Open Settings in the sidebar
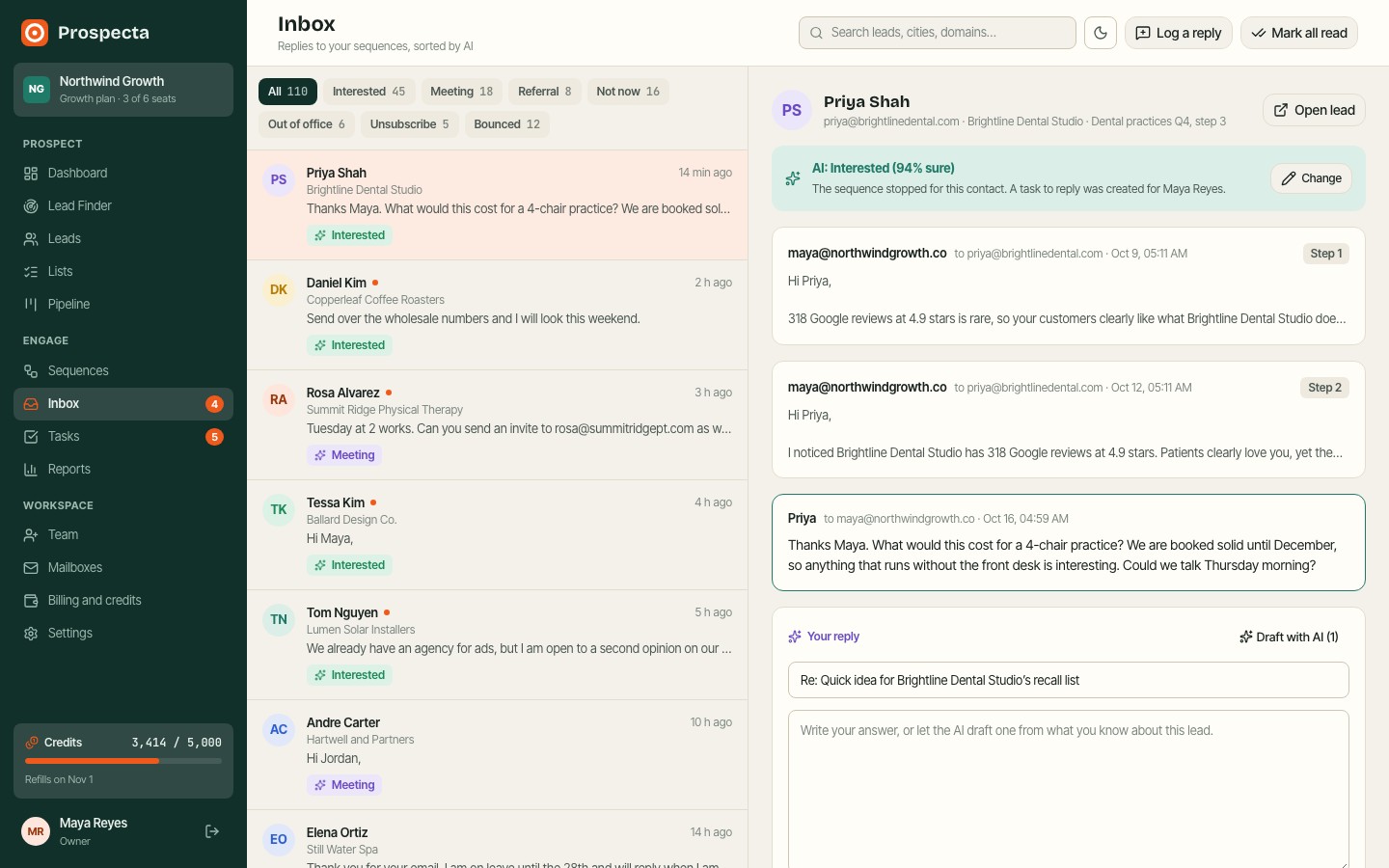 tap(123, 634)
